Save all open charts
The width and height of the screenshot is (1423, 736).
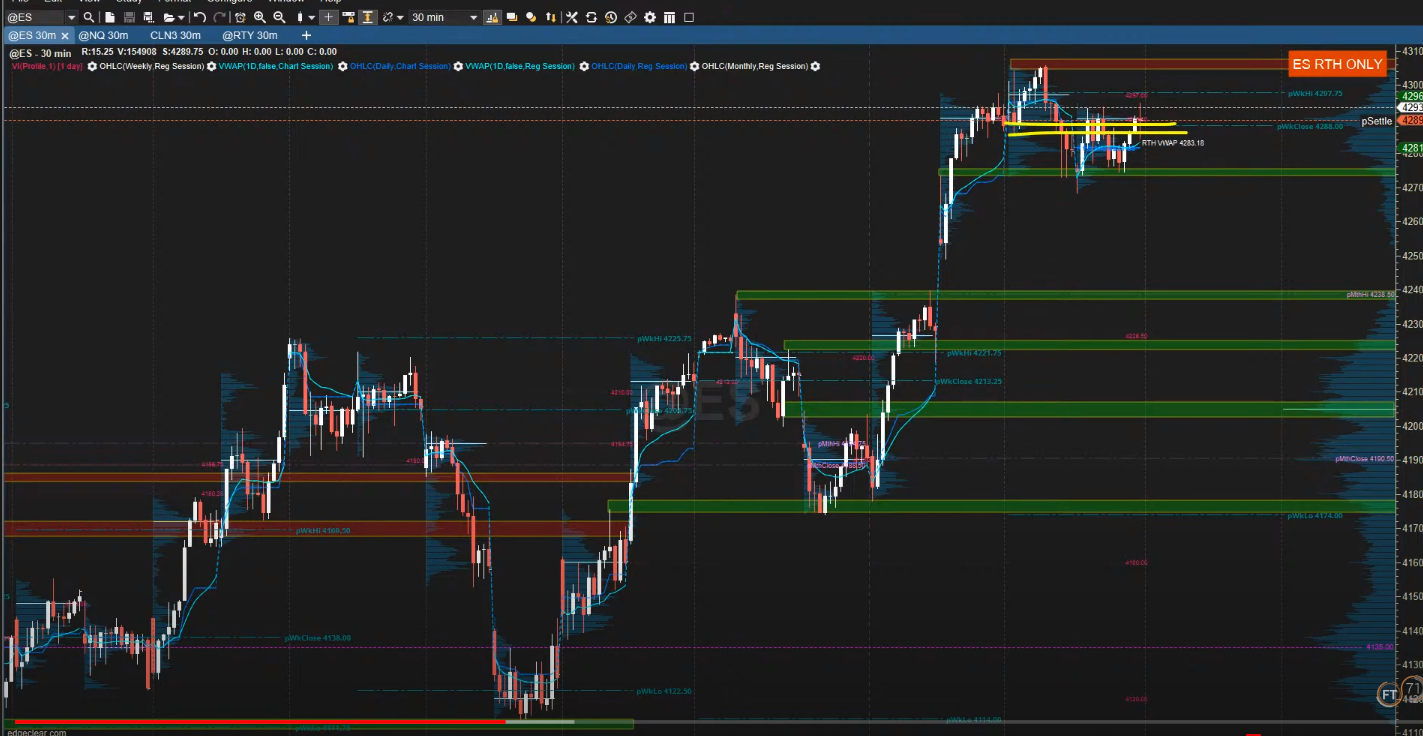tap(148, 17)
